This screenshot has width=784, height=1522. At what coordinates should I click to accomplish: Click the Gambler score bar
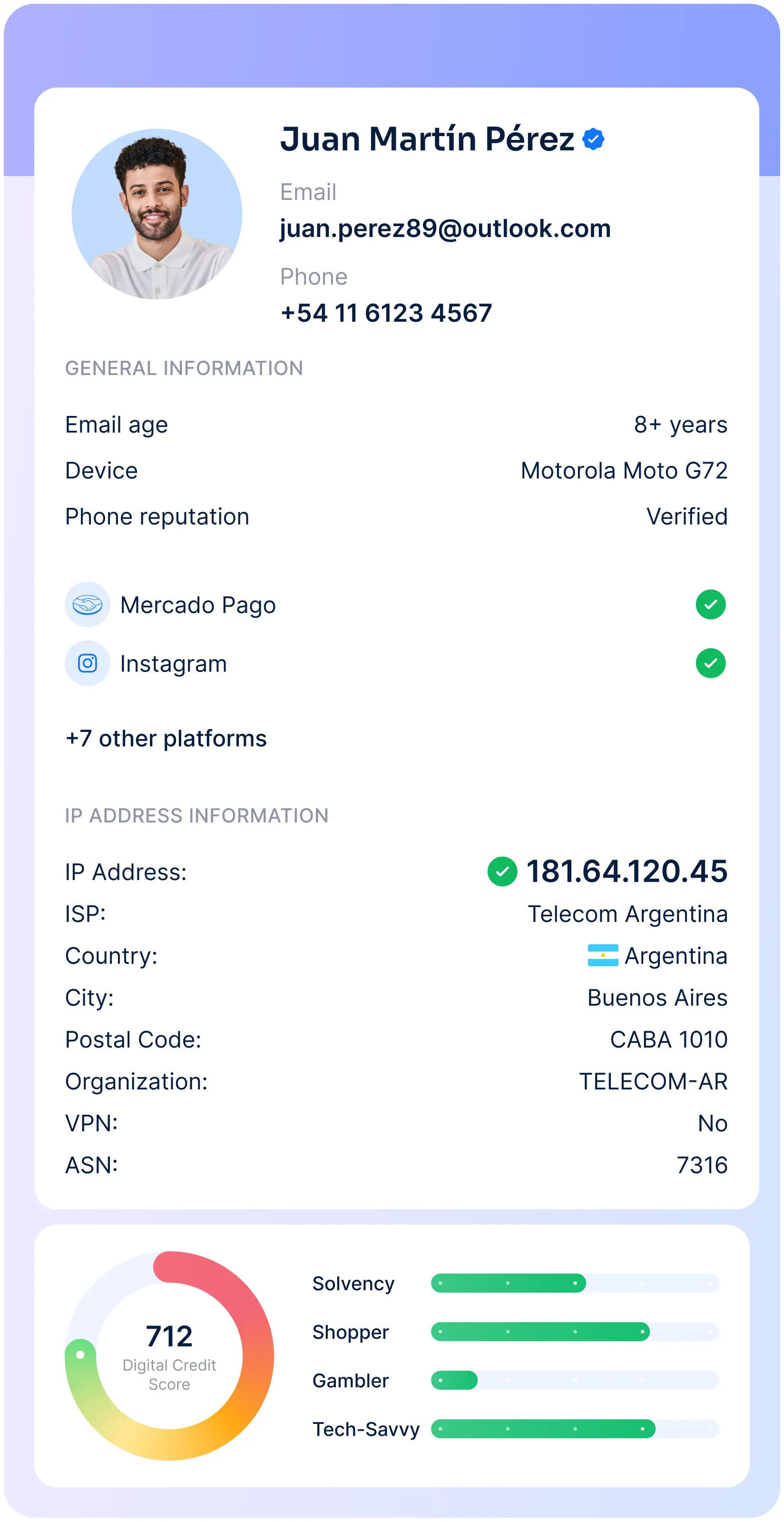click(575, 1380)
